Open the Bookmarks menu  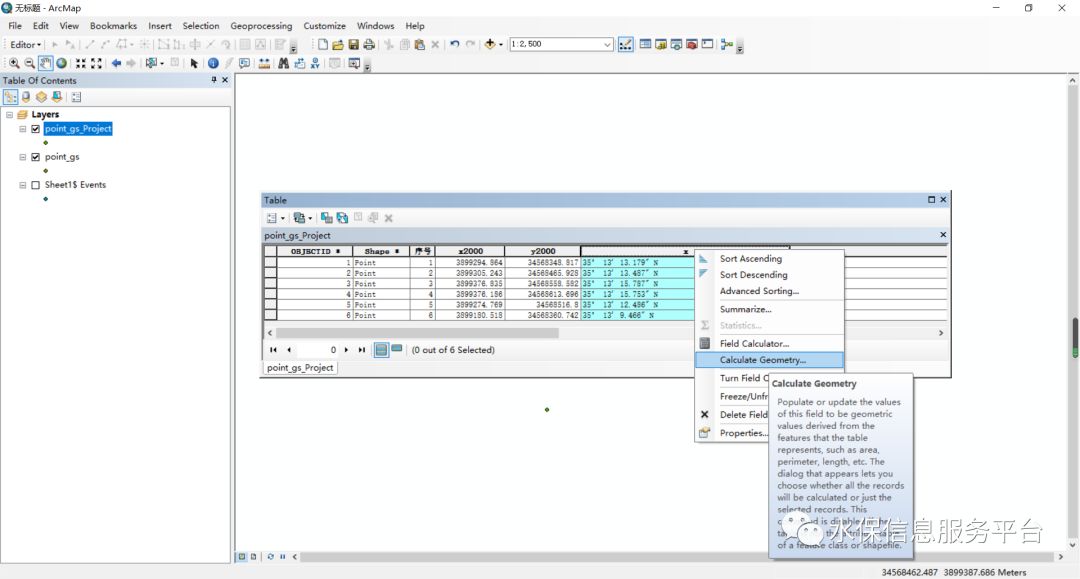[x=114, y=26]
